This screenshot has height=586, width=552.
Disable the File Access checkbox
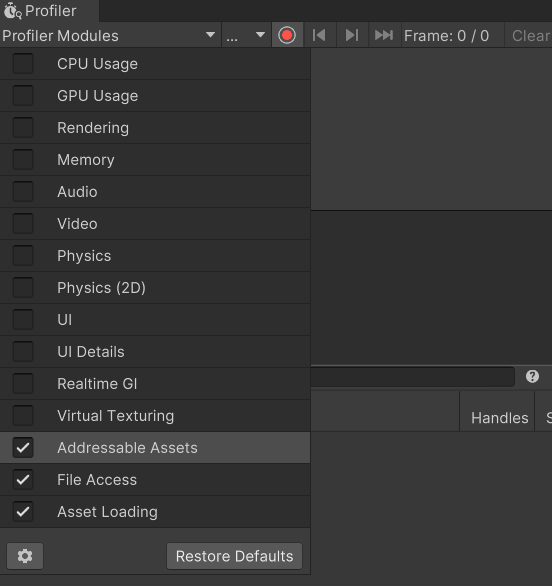[23, 479]
